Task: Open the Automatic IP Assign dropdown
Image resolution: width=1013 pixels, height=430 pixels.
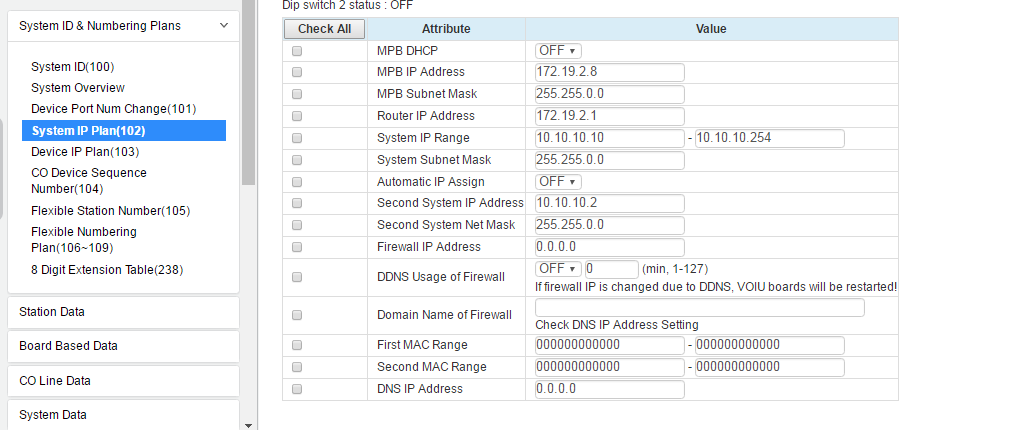Action: point(559,182)
